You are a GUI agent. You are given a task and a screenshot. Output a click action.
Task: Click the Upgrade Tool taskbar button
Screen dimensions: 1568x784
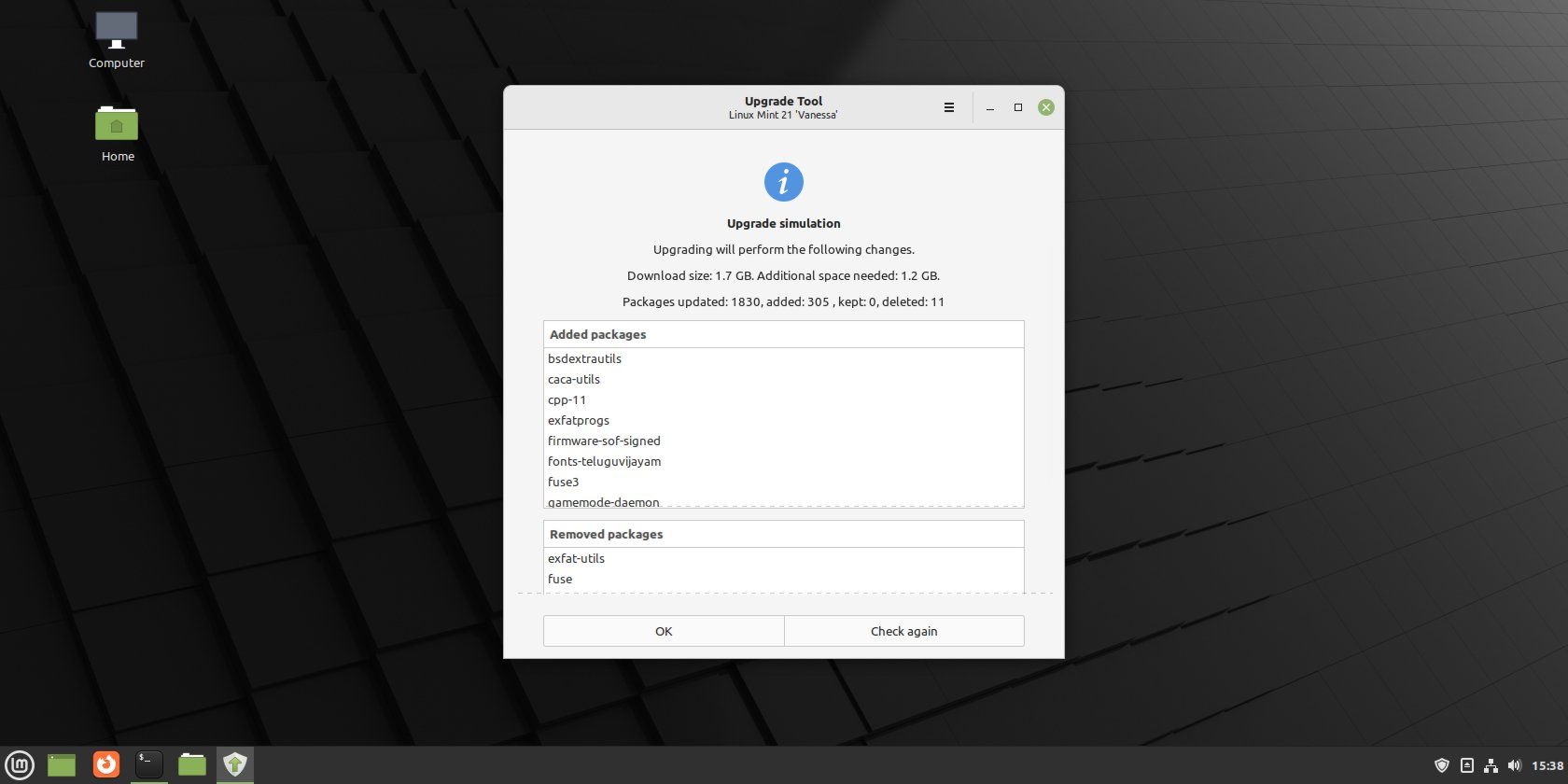(235, 765)
